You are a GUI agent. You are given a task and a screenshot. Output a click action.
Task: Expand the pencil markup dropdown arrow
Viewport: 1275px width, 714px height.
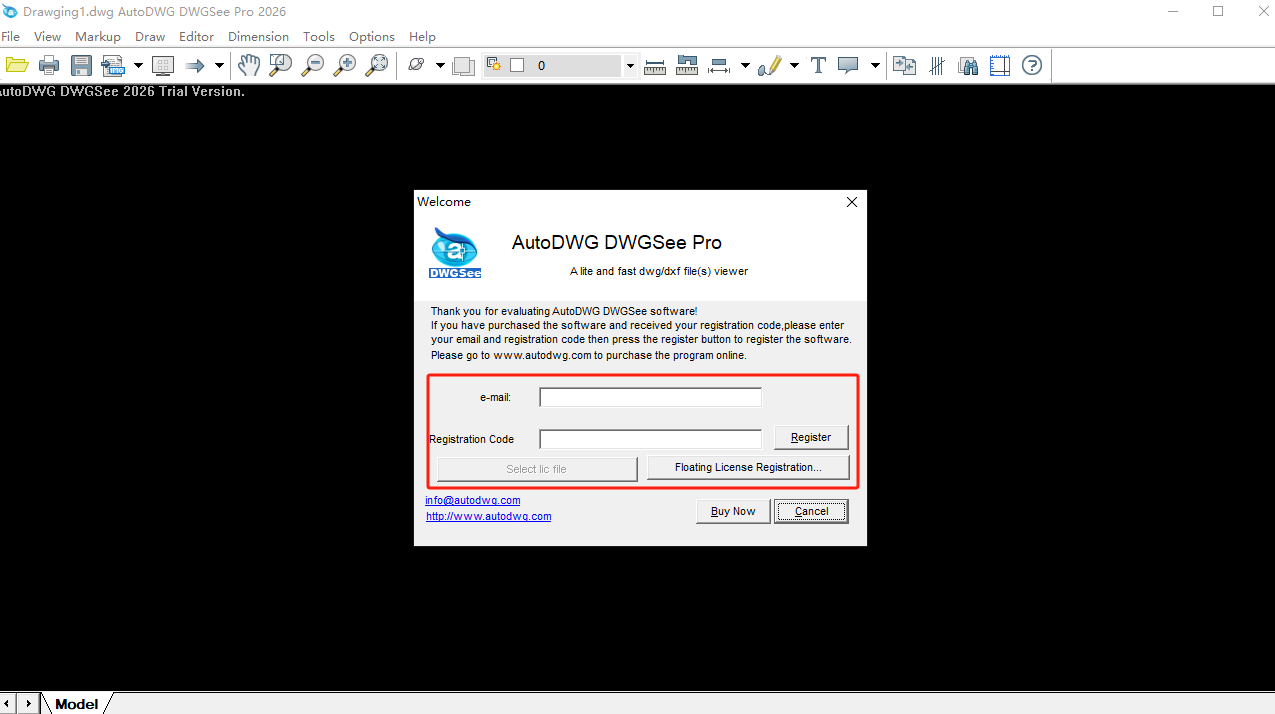tap(794, 66)
